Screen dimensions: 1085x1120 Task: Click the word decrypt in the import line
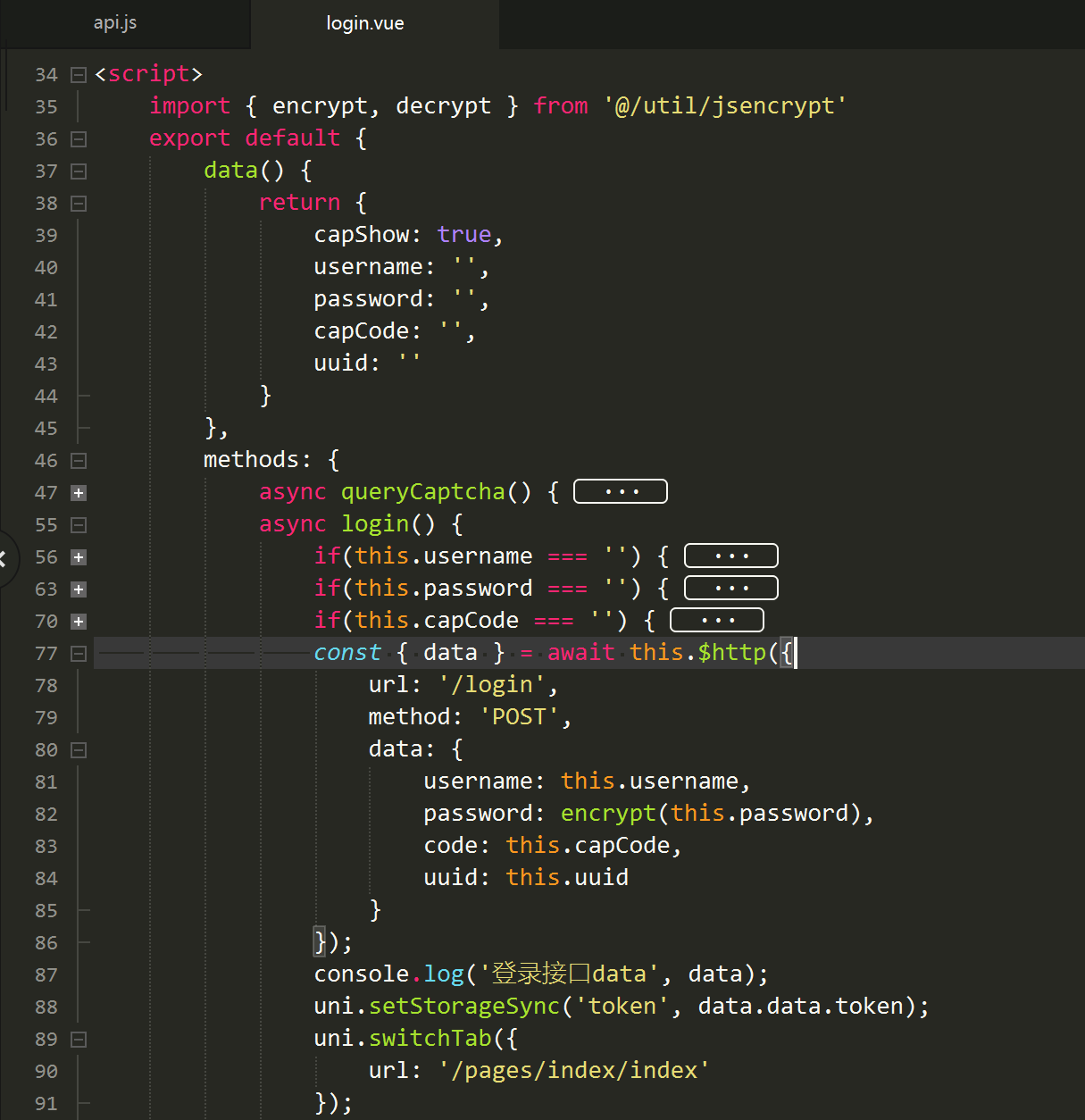[443, 105]
